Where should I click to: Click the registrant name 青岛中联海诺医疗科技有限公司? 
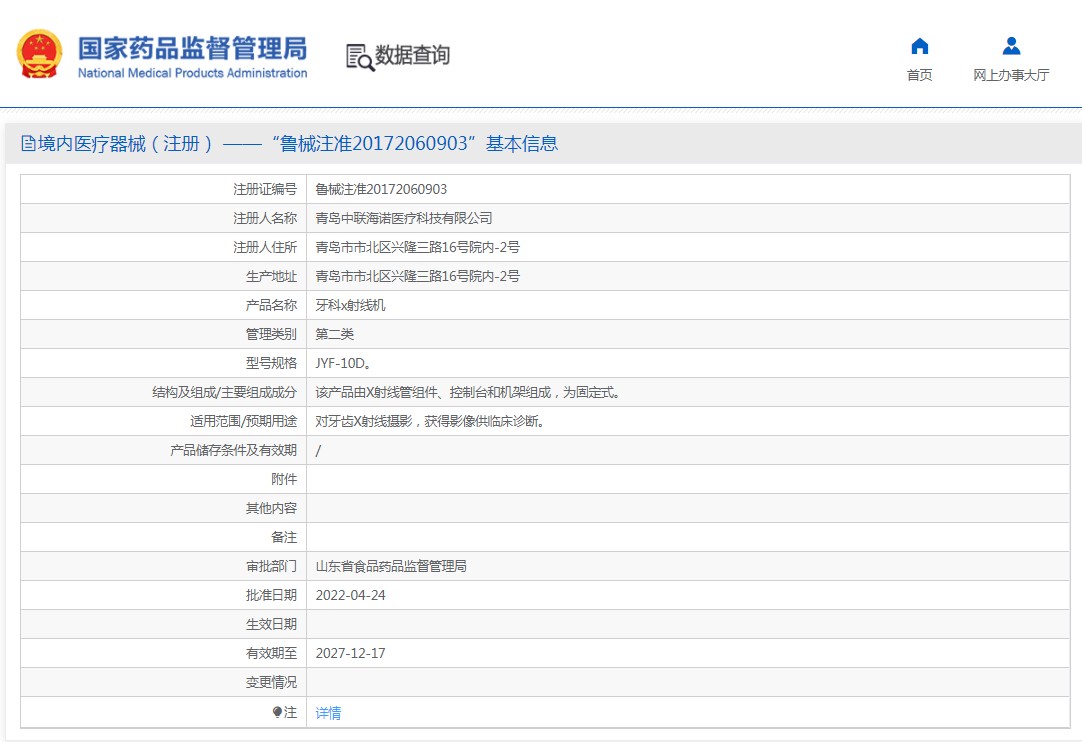click(404, 218)
